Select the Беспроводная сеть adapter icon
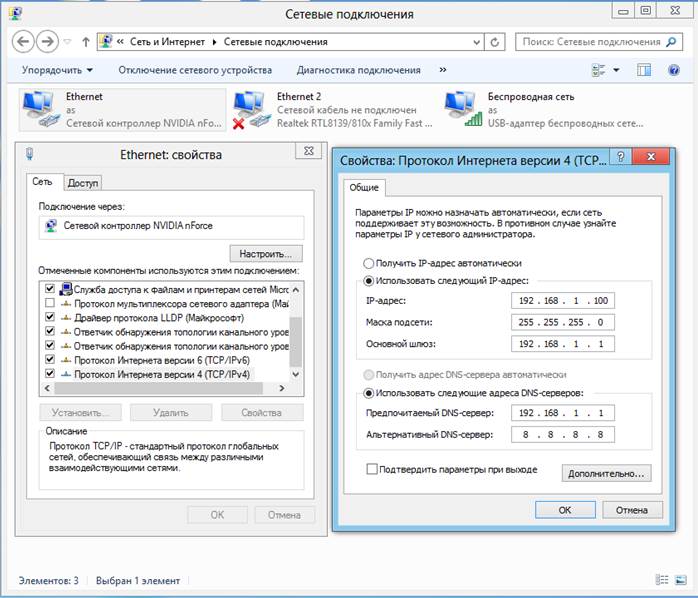 [463, 109]
